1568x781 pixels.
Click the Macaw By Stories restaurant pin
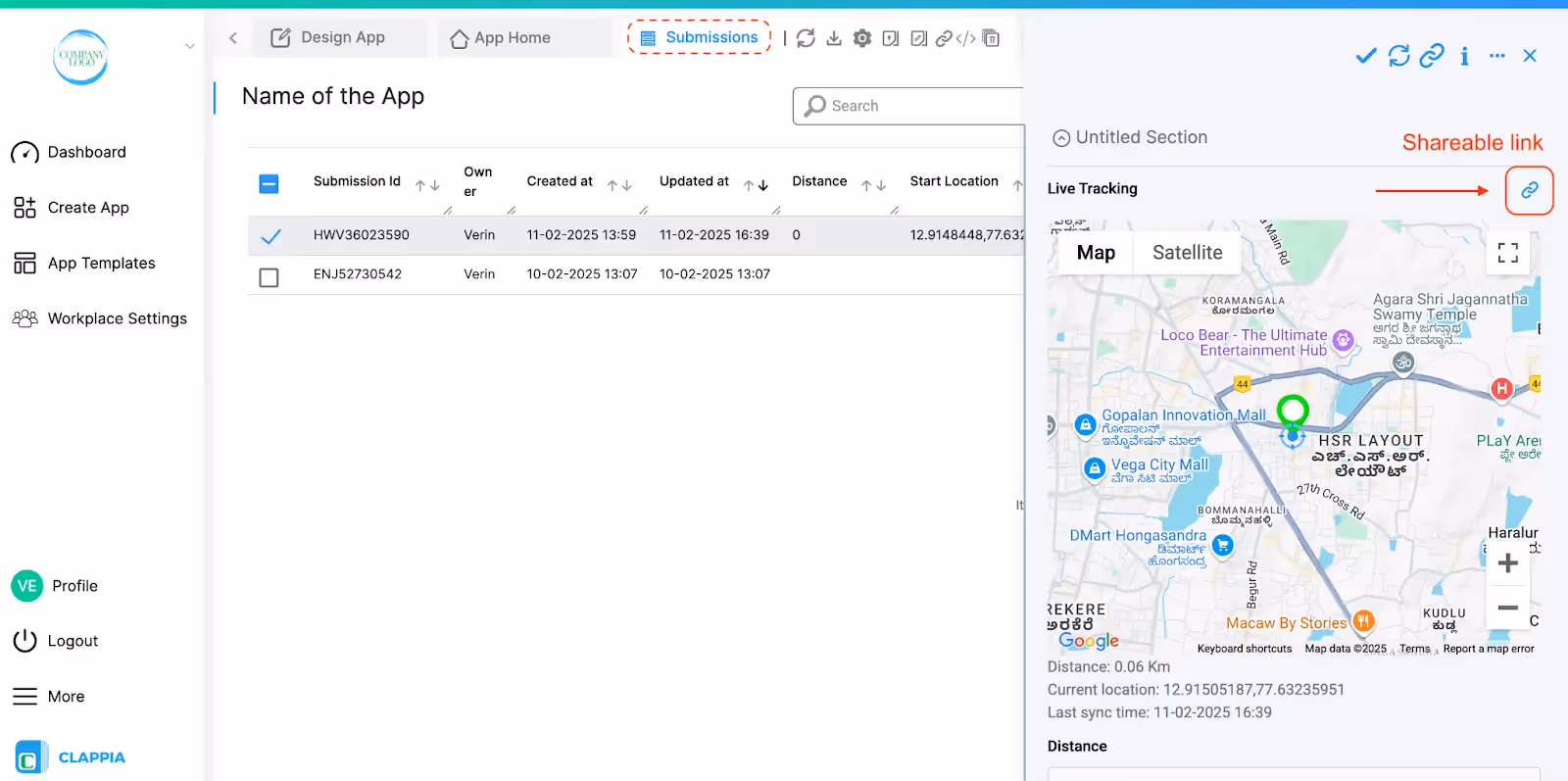pos(1363,620)
